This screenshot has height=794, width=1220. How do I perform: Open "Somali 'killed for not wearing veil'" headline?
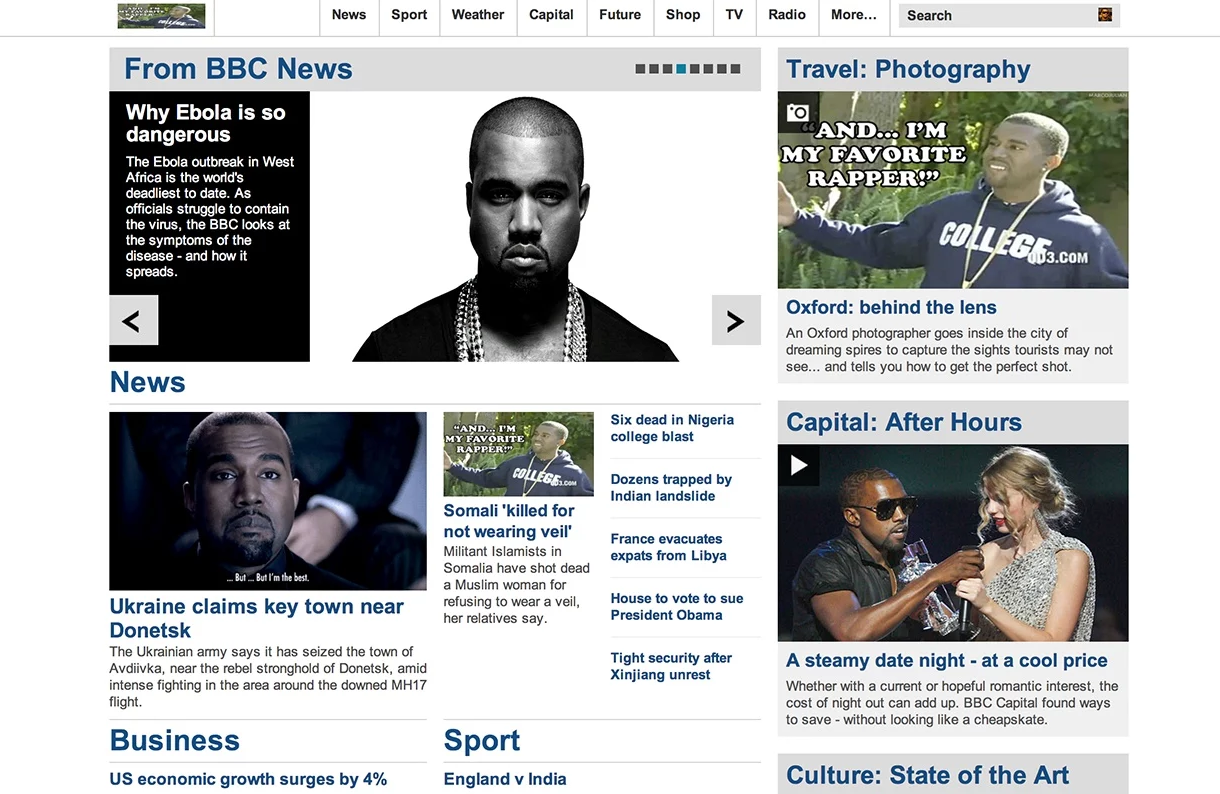[509, 521]
